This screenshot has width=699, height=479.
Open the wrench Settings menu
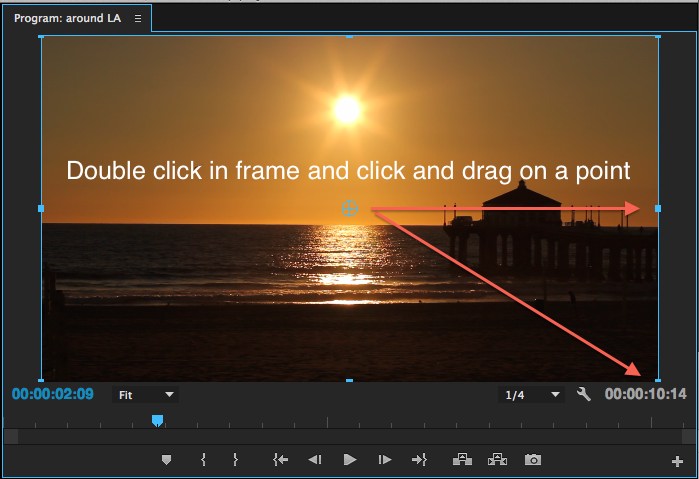click(584, 395)
